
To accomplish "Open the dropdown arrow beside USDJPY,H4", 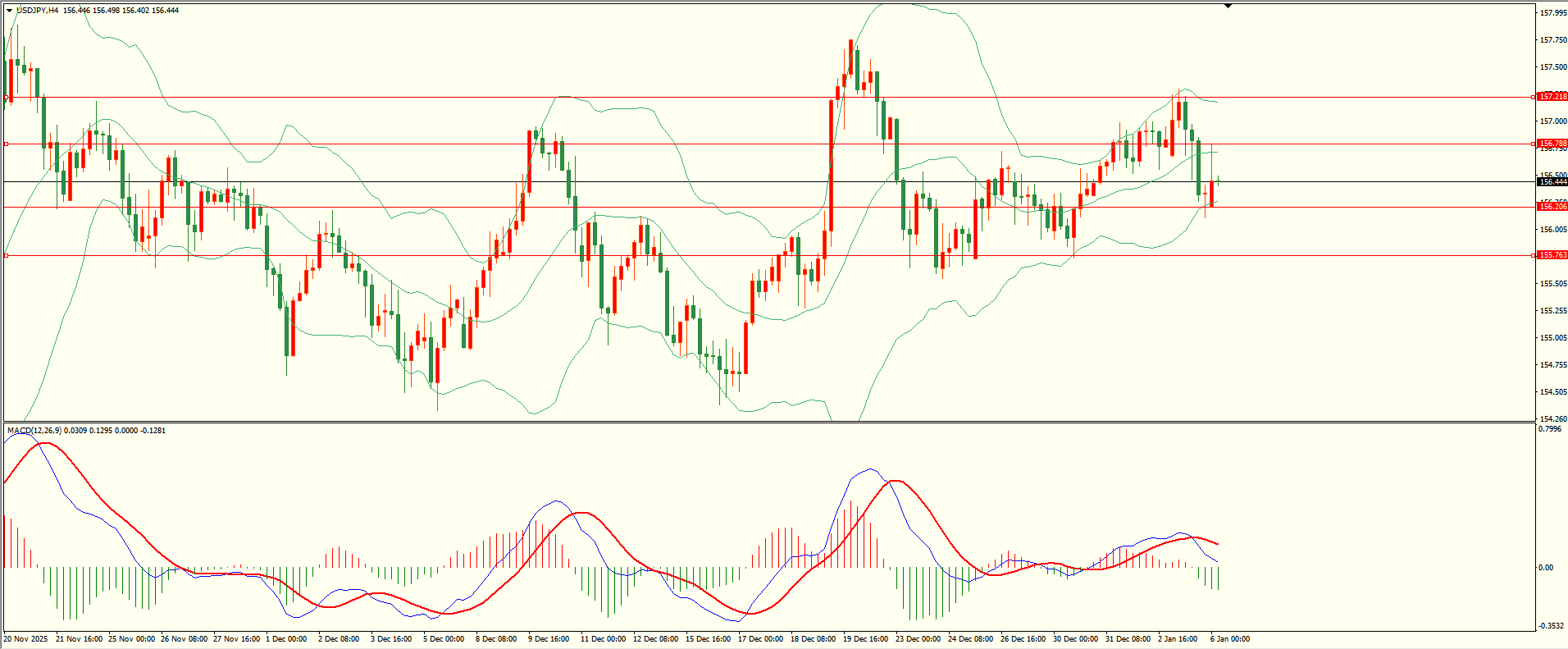I will click(x=10, y=11).
